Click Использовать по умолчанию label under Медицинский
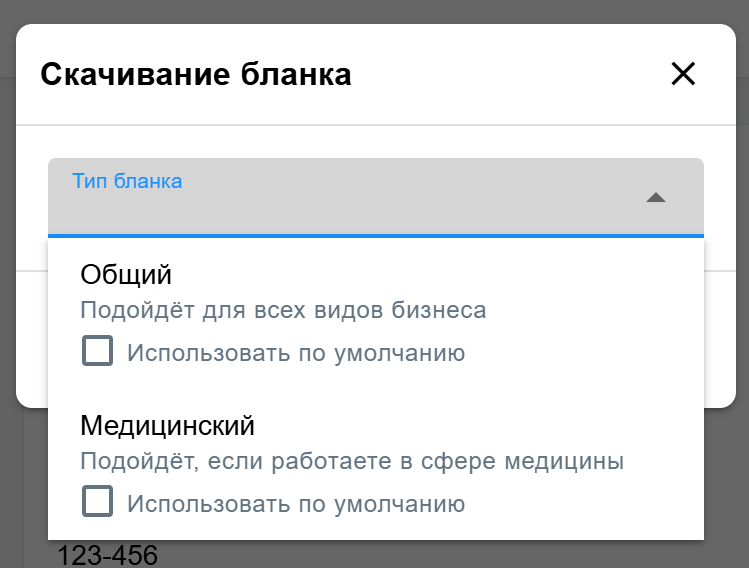 point(296,504)
